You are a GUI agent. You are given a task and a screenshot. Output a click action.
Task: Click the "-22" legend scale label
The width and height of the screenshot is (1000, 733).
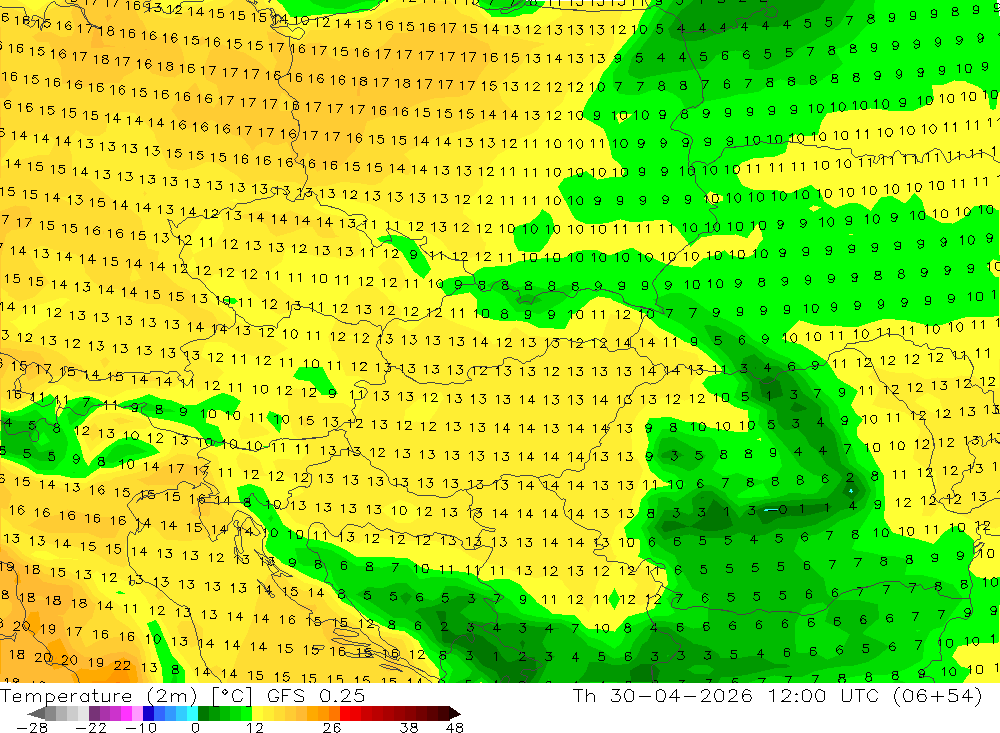[91, 728]
